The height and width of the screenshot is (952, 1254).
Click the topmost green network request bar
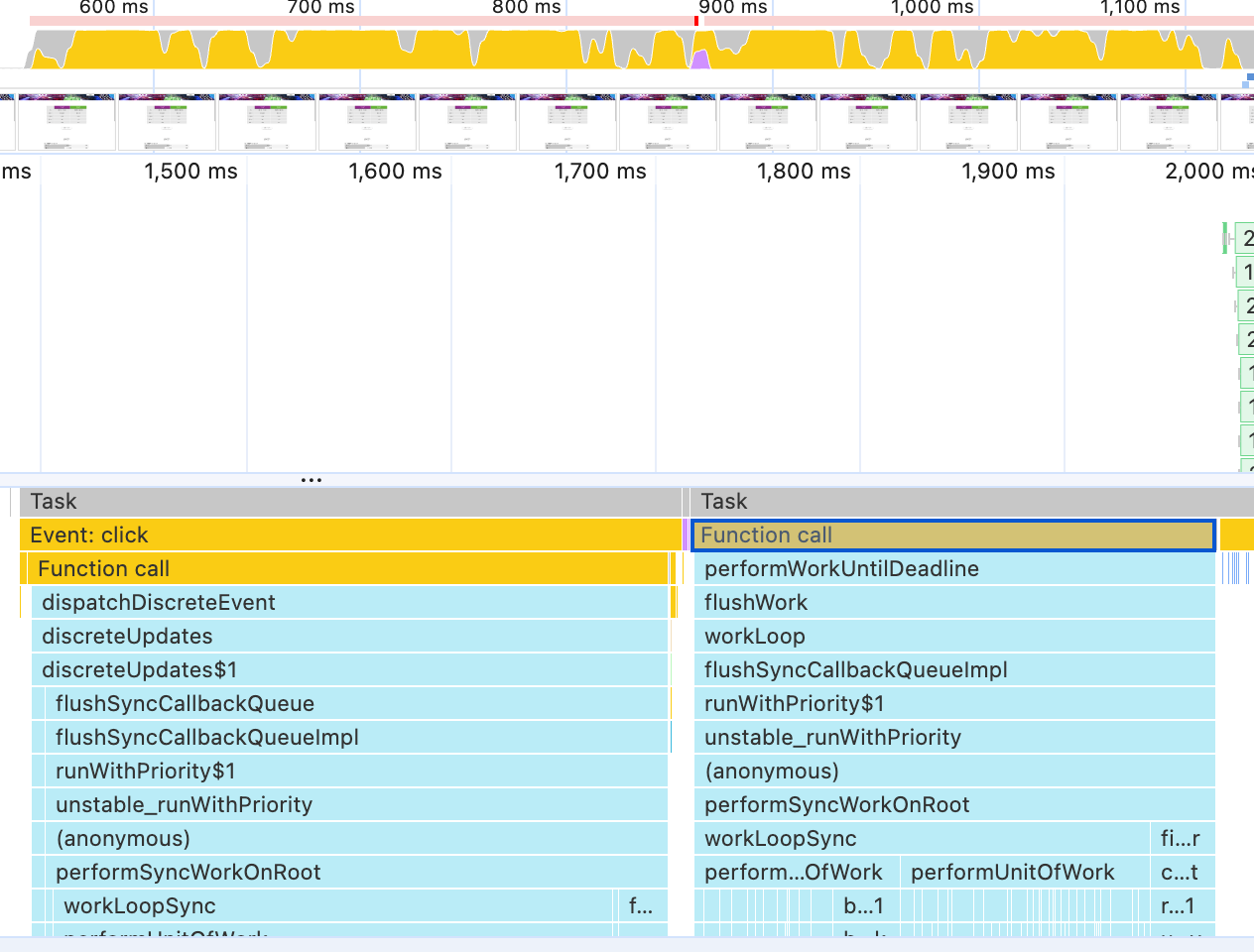pyautogui.click(x=1244, y=238)
